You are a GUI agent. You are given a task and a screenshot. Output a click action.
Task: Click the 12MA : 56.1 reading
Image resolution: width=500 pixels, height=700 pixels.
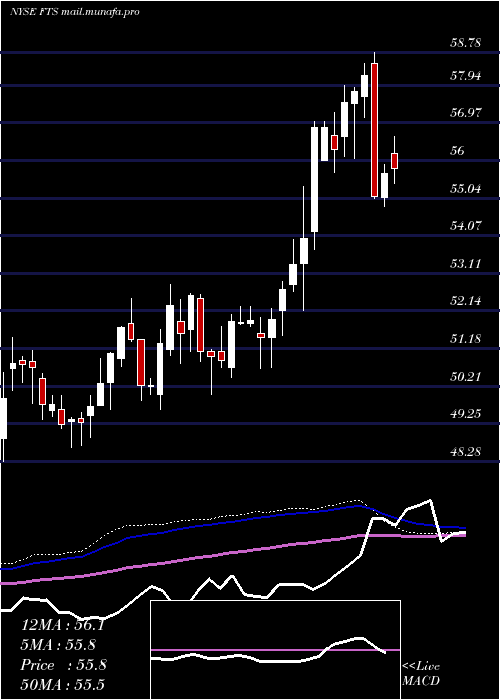(62, 625)
